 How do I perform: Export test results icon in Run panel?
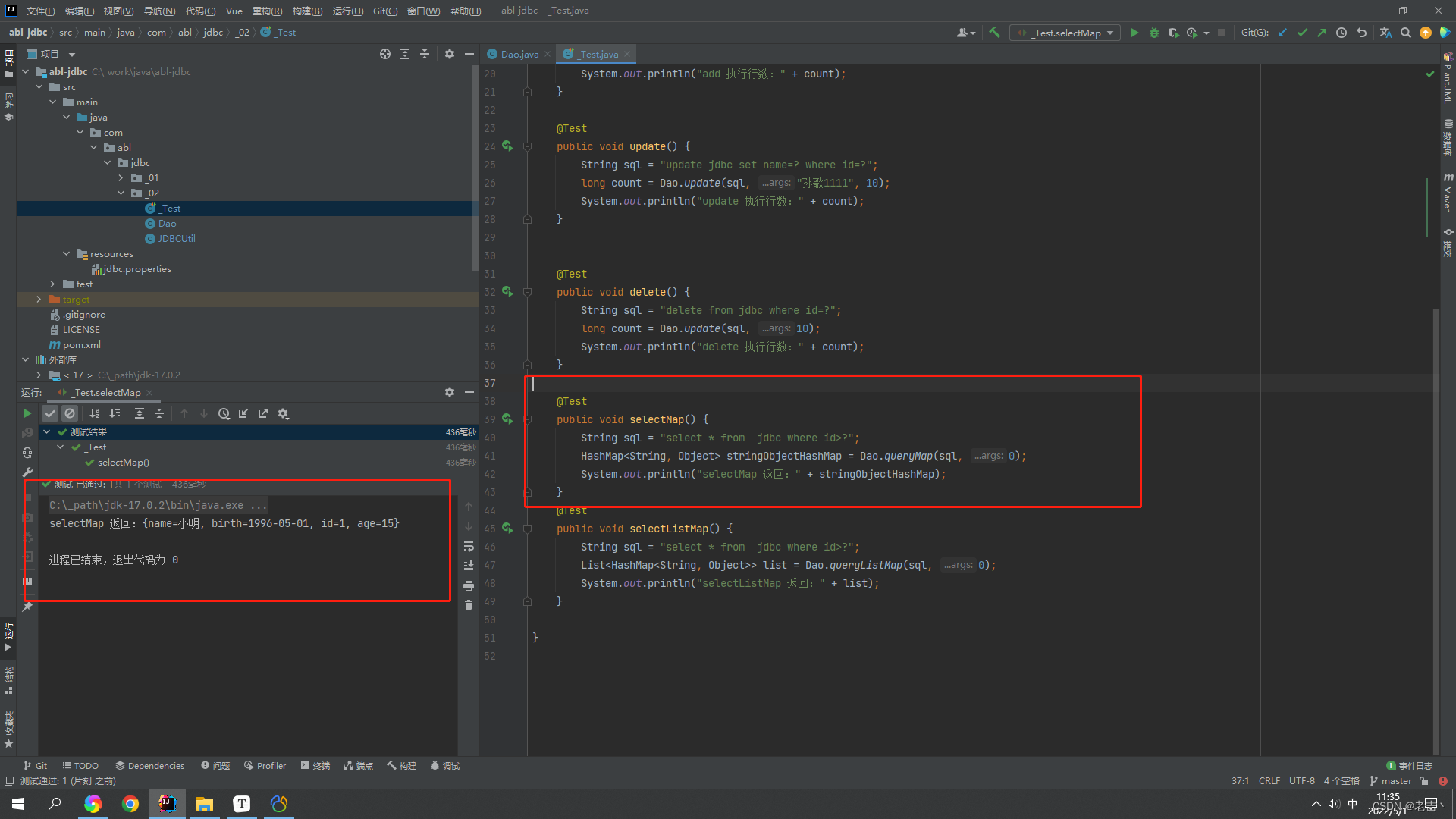[263, 413]
